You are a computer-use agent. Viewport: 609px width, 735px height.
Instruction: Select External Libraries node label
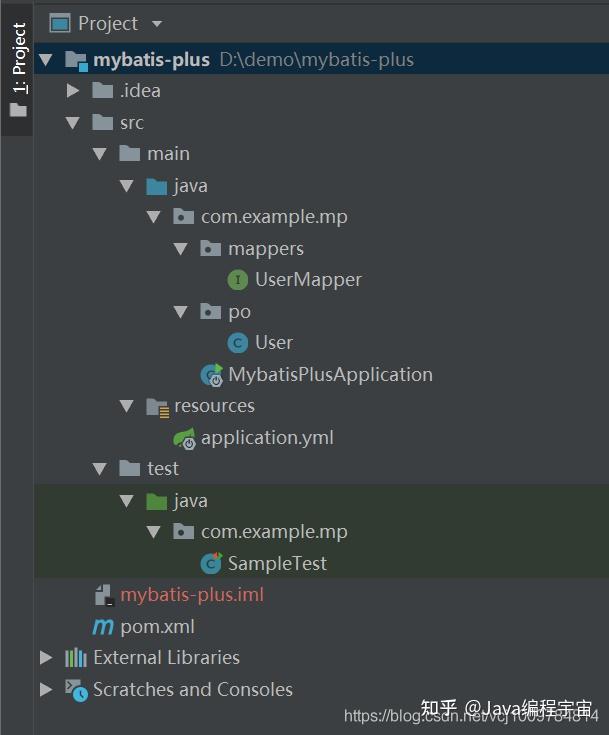(166, 657)
